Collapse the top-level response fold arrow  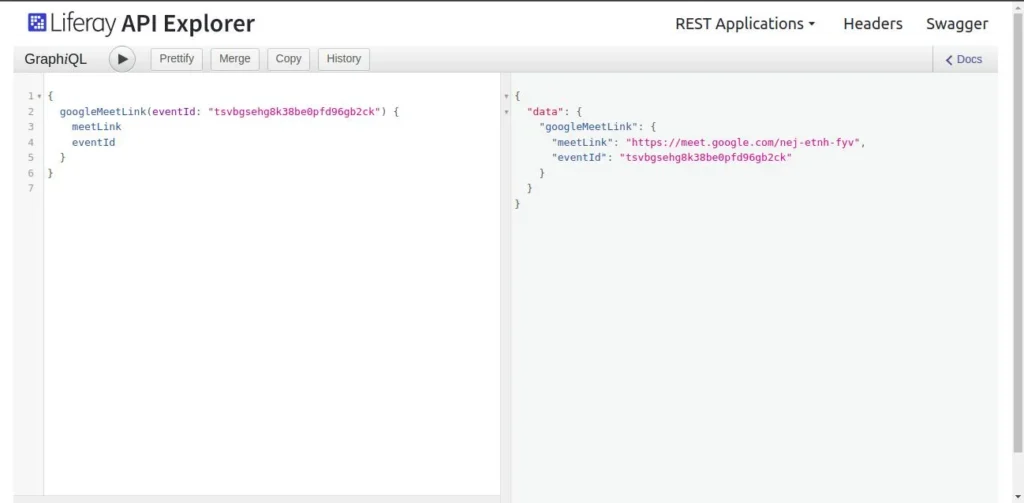506,97
